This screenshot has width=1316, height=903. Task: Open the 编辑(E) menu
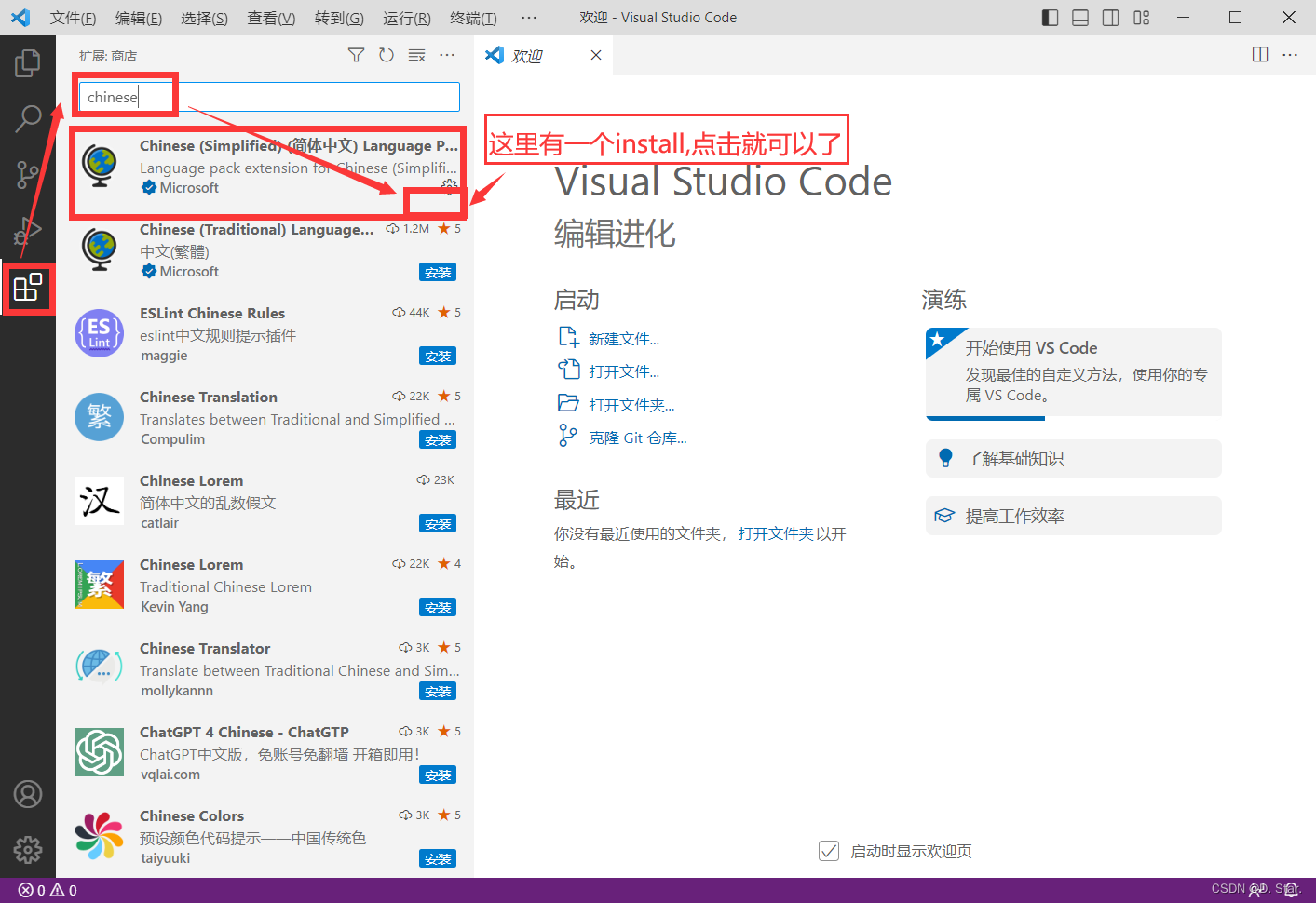[139, 18]
